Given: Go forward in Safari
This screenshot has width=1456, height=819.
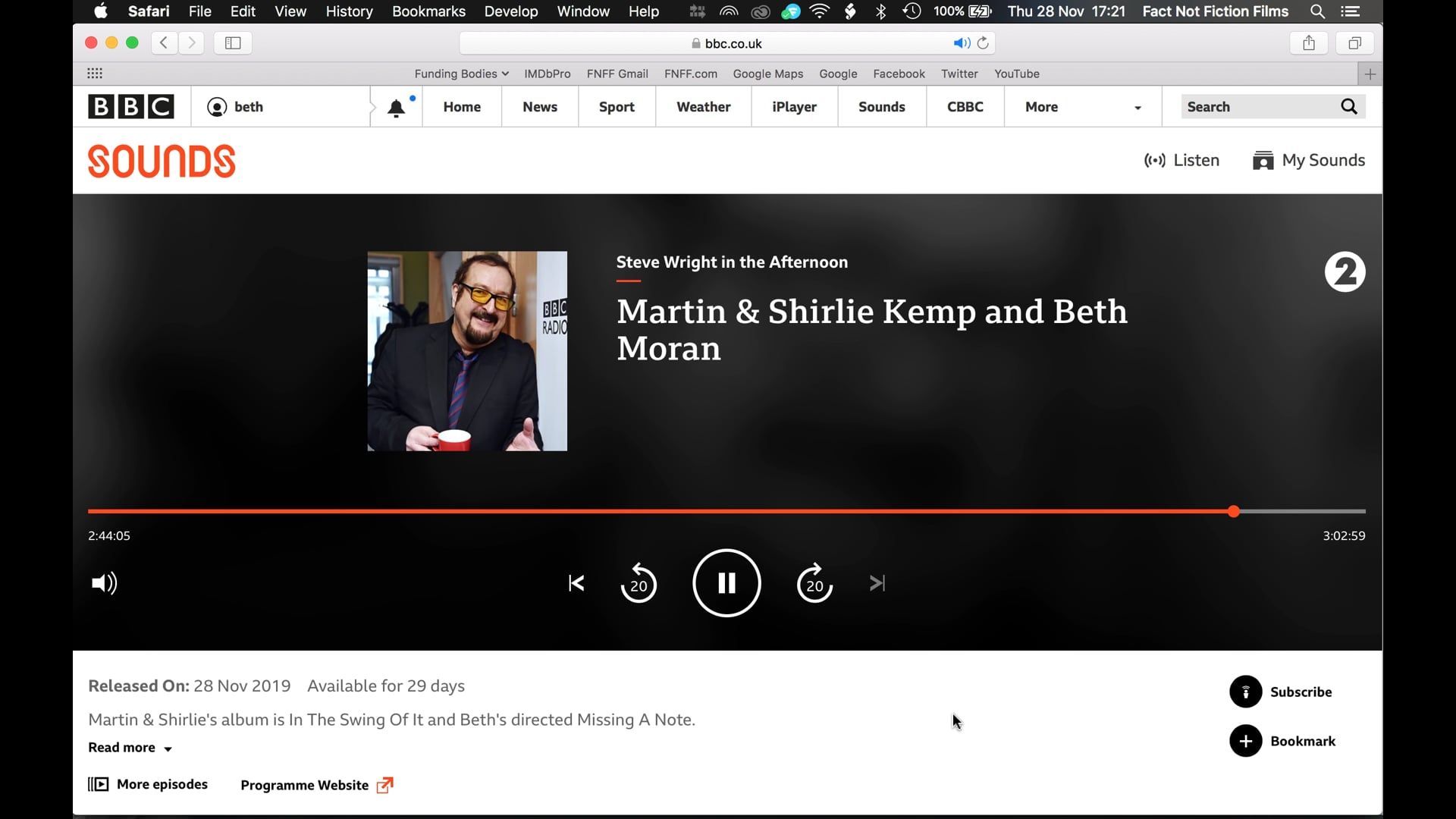Looking at the screenshot, I should click(x=192, y=43).
